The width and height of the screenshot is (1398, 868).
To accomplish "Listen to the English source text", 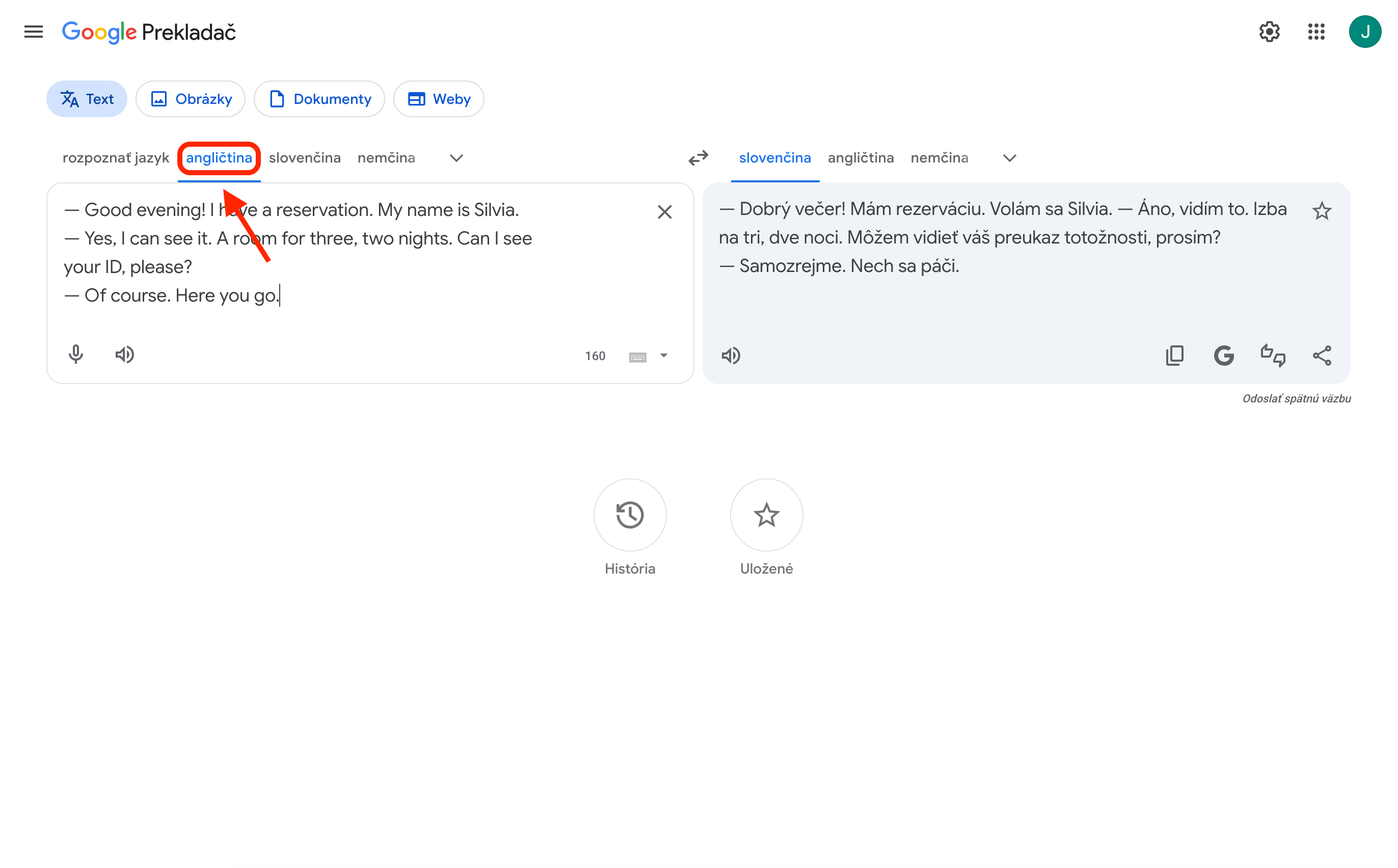I will 124,354.
